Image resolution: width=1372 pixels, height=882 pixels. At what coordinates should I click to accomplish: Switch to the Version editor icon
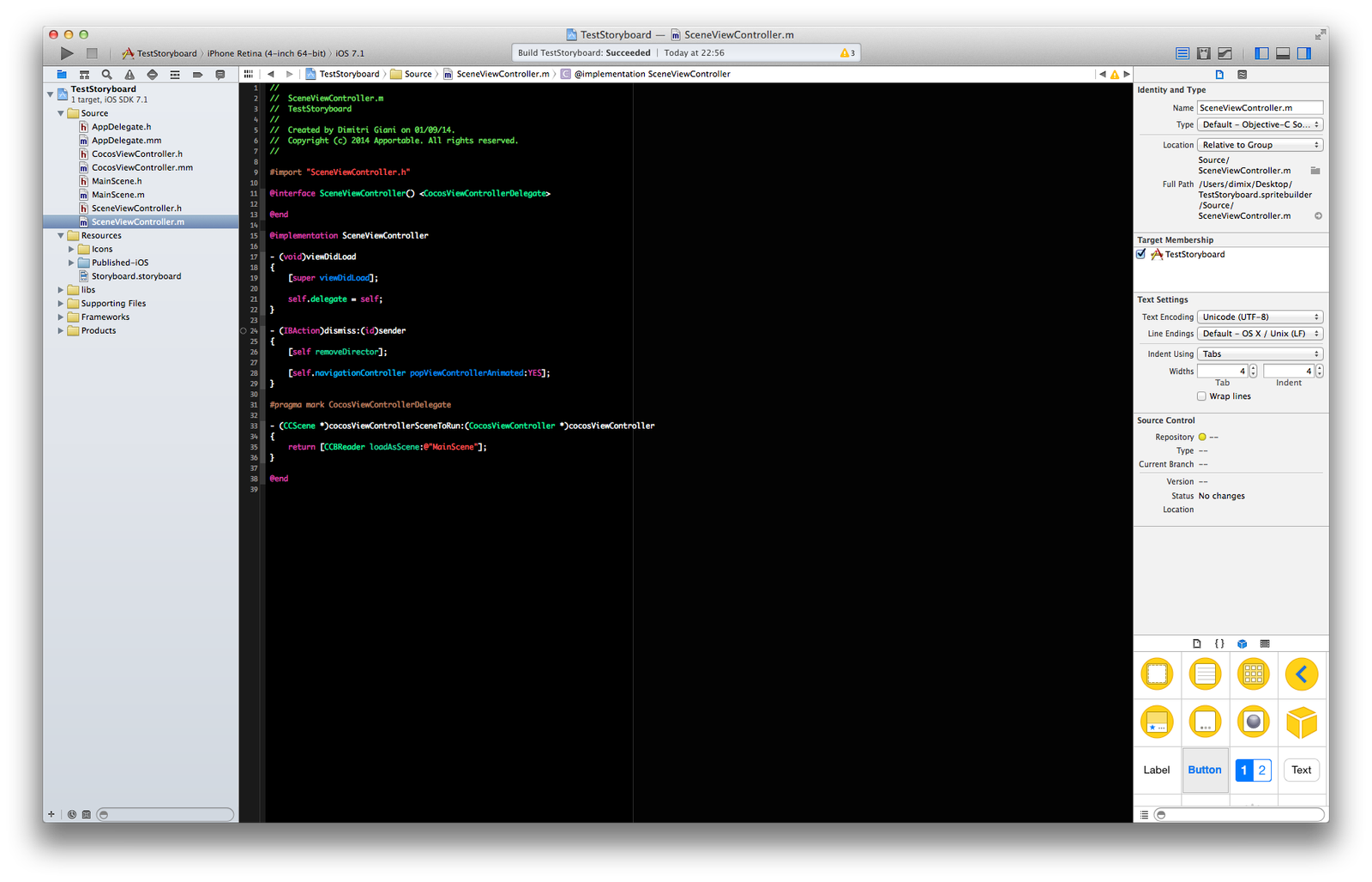pyautogui.click(x=1225, y=53)
